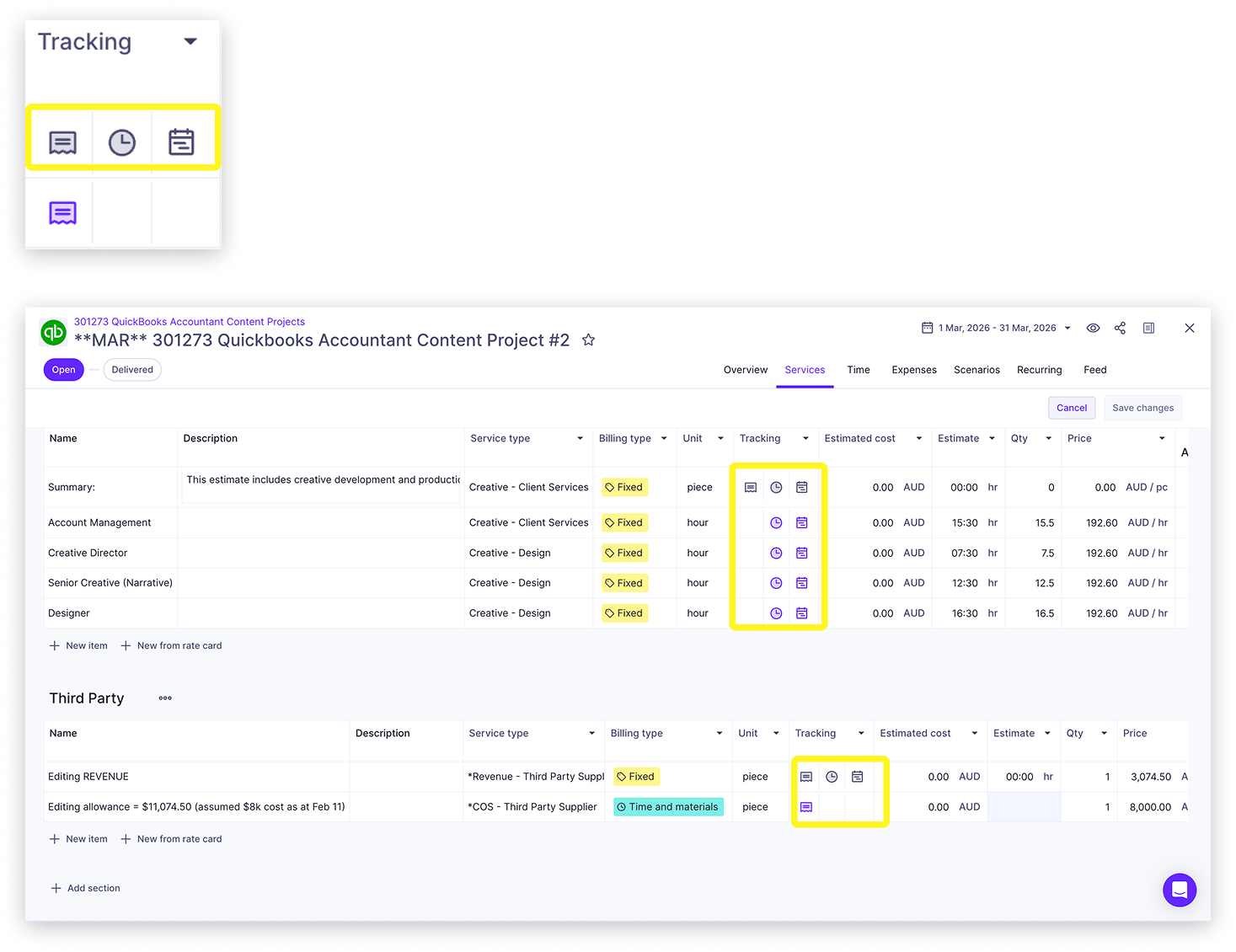The image size is (1236, 952).
Task: Set status to Delivered
Action: (x=132, y=370)
